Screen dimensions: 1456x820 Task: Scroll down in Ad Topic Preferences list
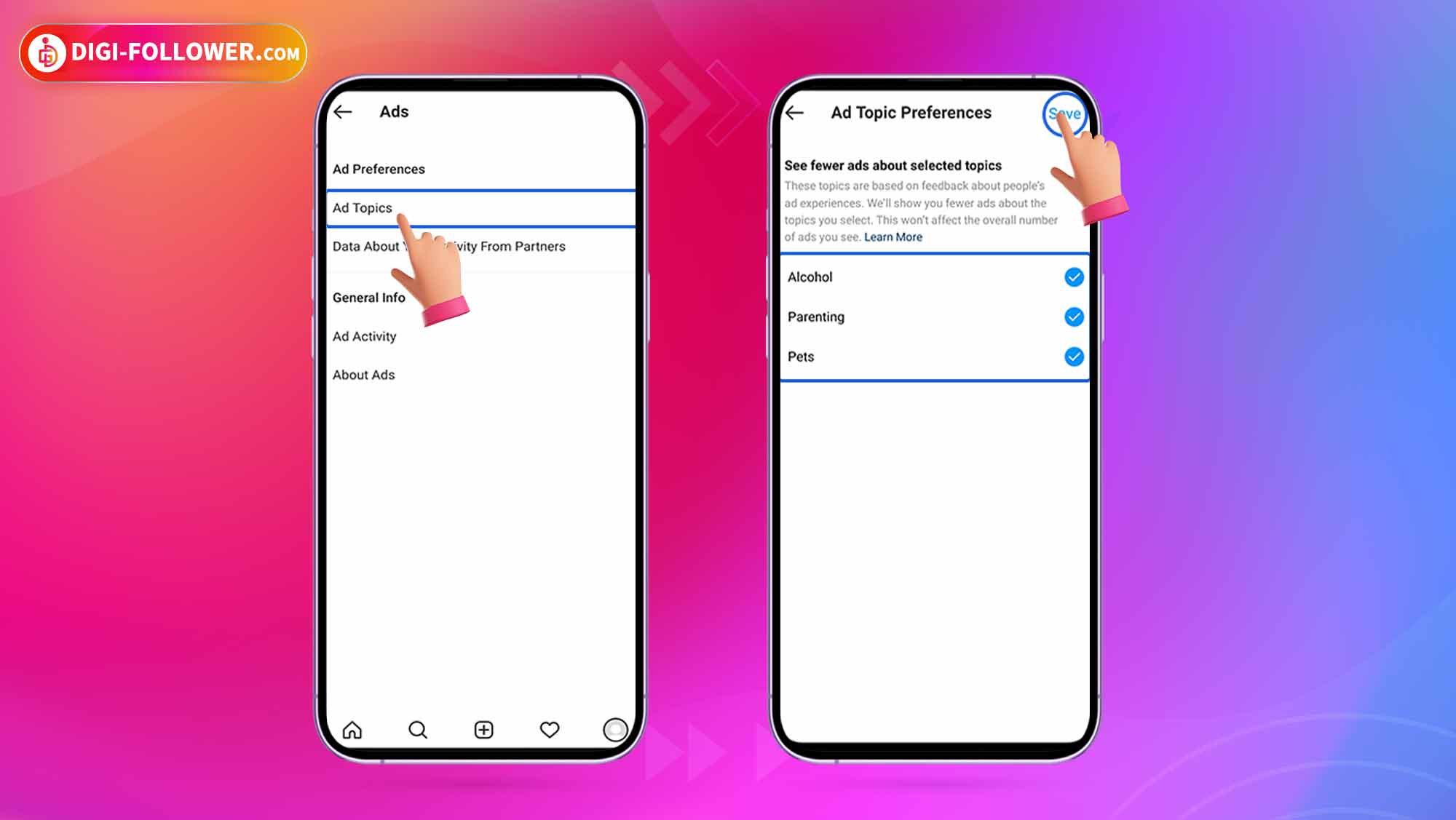point(933,500)
